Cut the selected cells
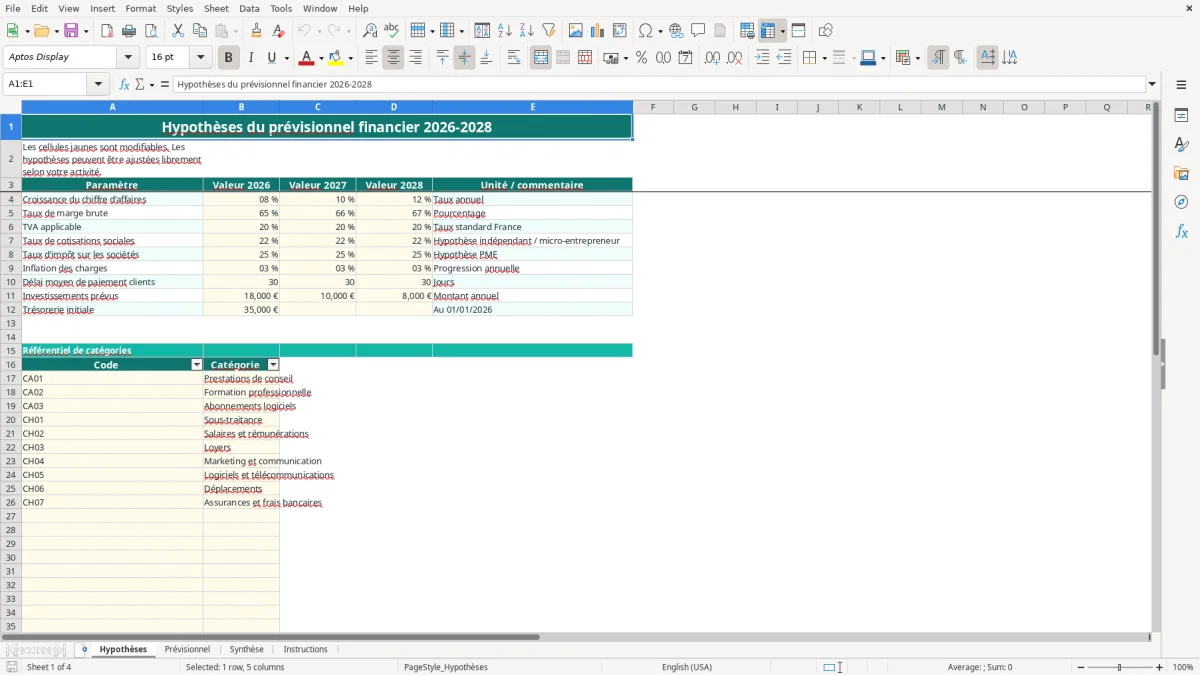 coord(178,31)
